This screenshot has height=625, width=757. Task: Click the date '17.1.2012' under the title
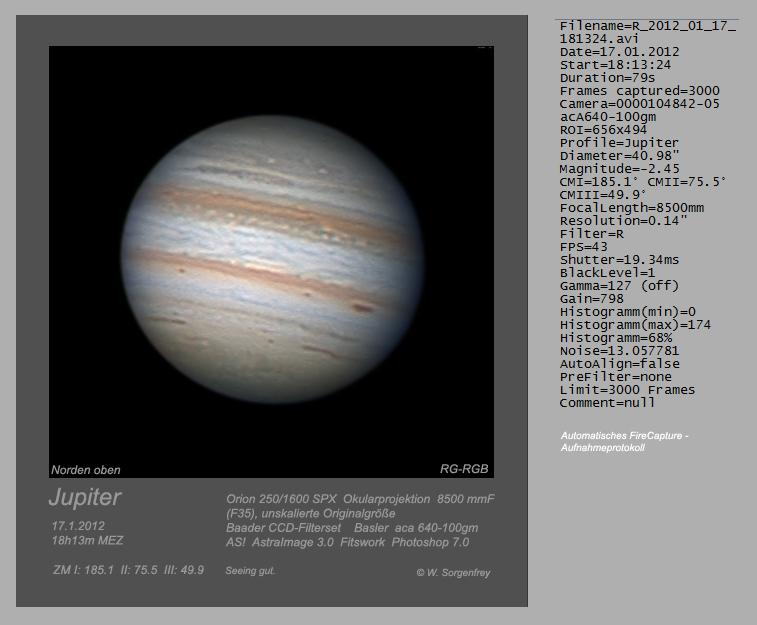78,525
